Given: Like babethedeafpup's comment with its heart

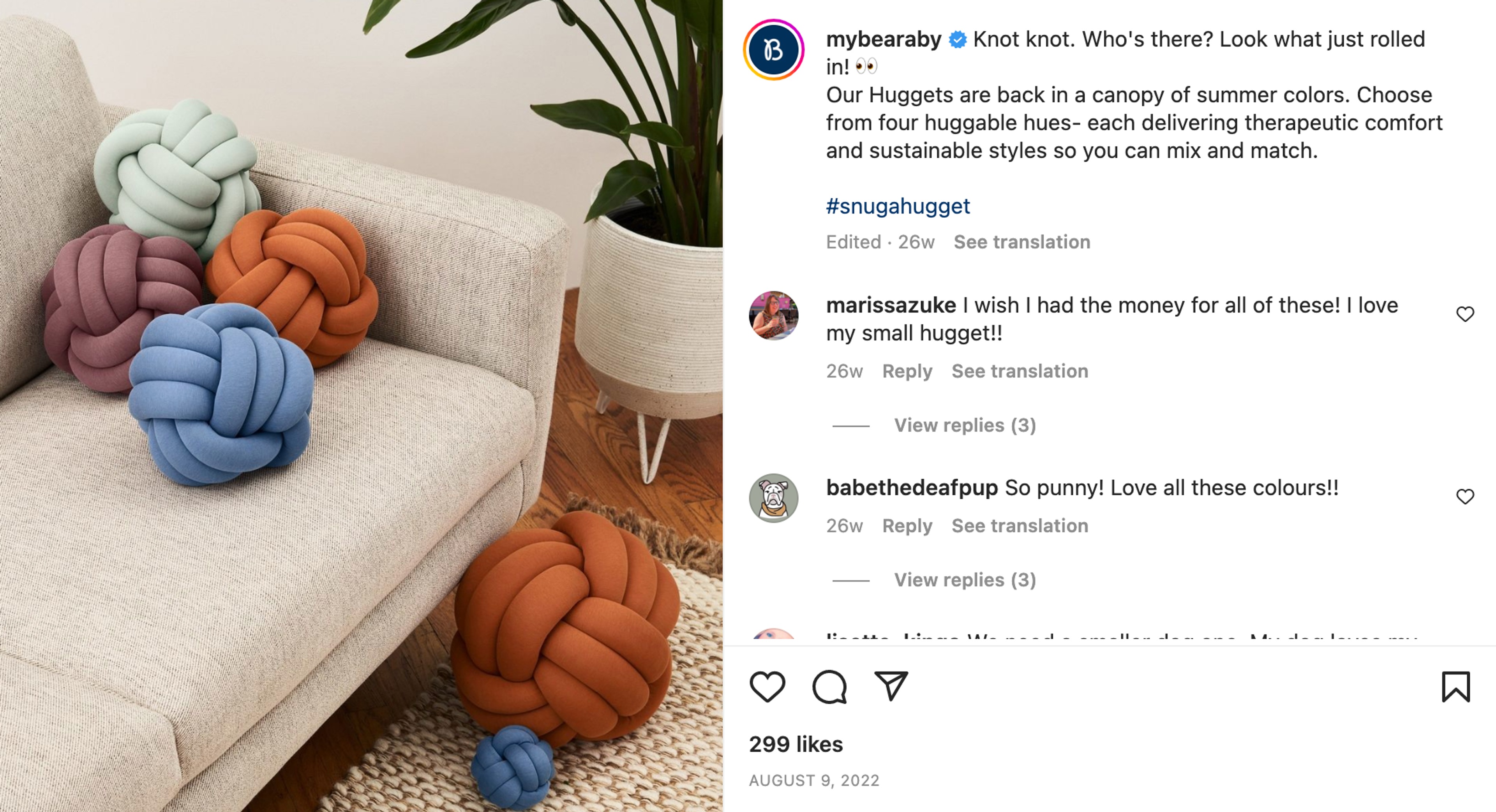Looking at the screenshot, I should tap(1465, 496).
